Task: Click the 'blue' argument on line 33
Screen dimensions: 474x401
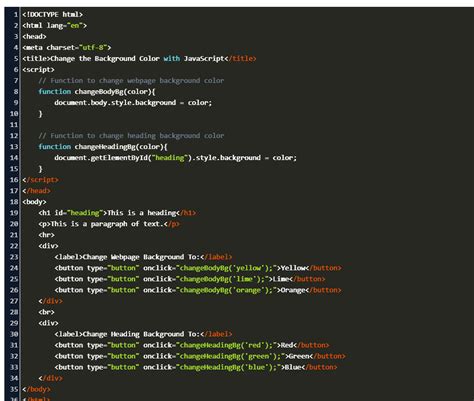Action: tap(256, 366)
